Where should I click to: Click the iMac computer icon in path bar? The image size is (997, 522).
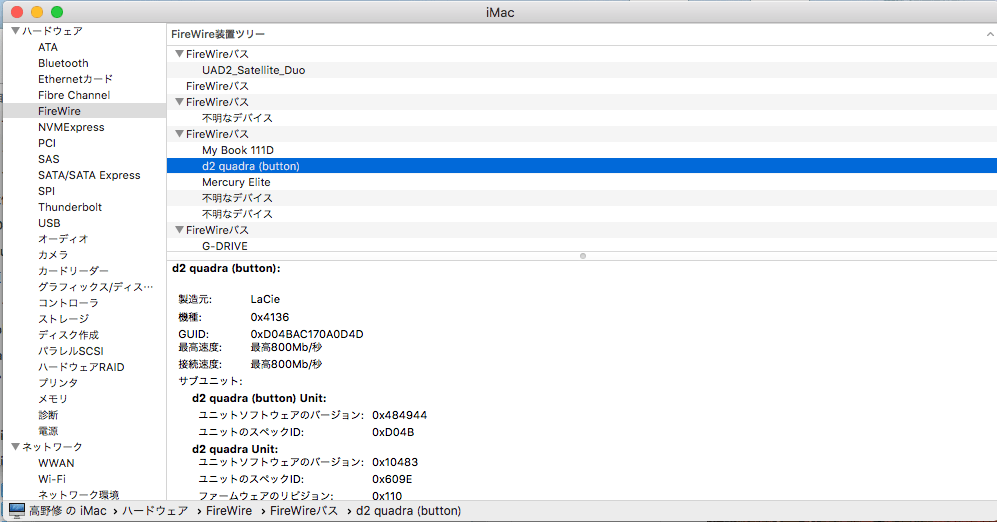click(x=17, y=511)
